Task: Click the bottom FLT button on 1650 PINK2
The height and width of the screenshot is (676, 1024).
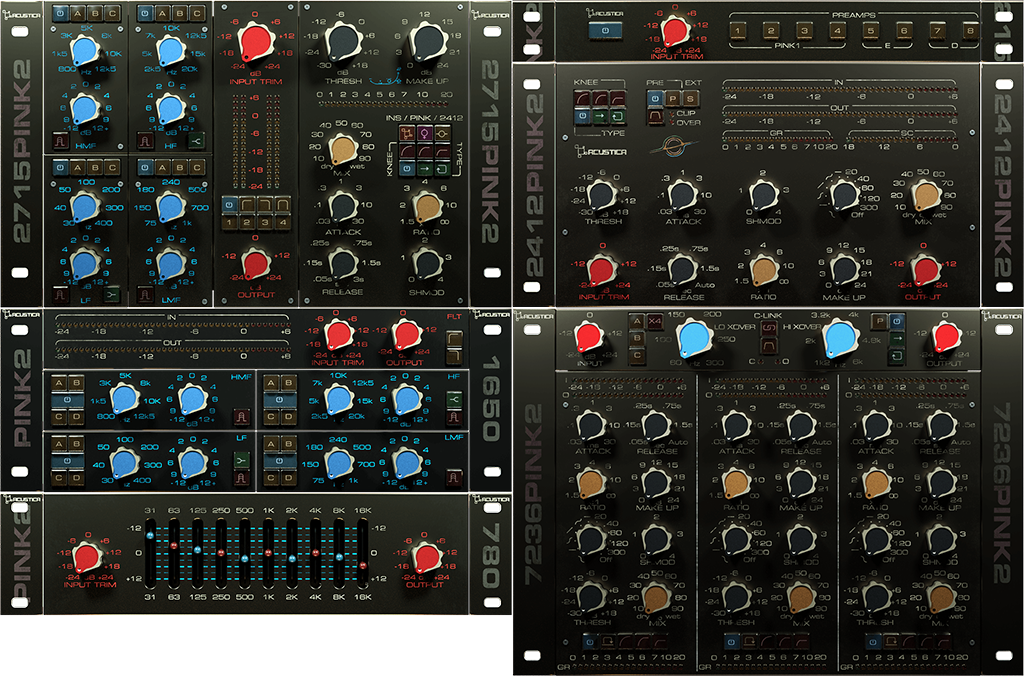Action: [x=455, y=355]
